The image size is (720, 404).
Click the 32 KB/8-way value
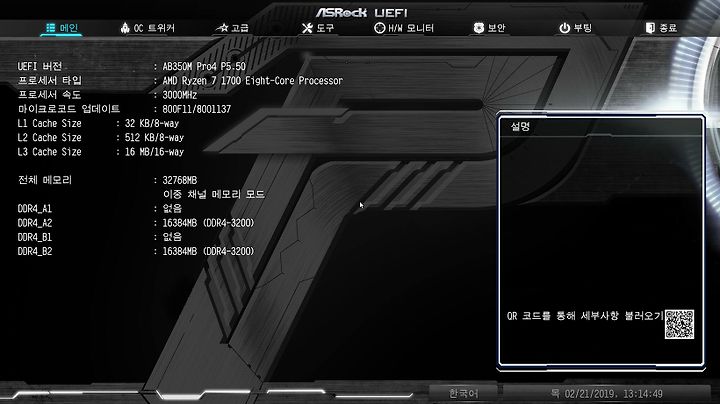[x=152, y=123]
